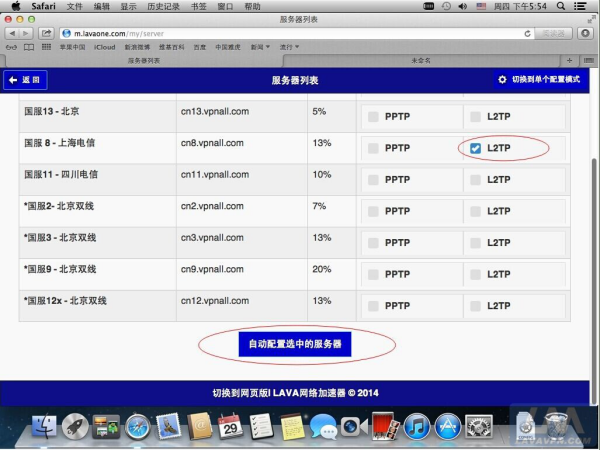
Task: Open Contacts book icon in Dock
Action: click(x=199, y=426)
